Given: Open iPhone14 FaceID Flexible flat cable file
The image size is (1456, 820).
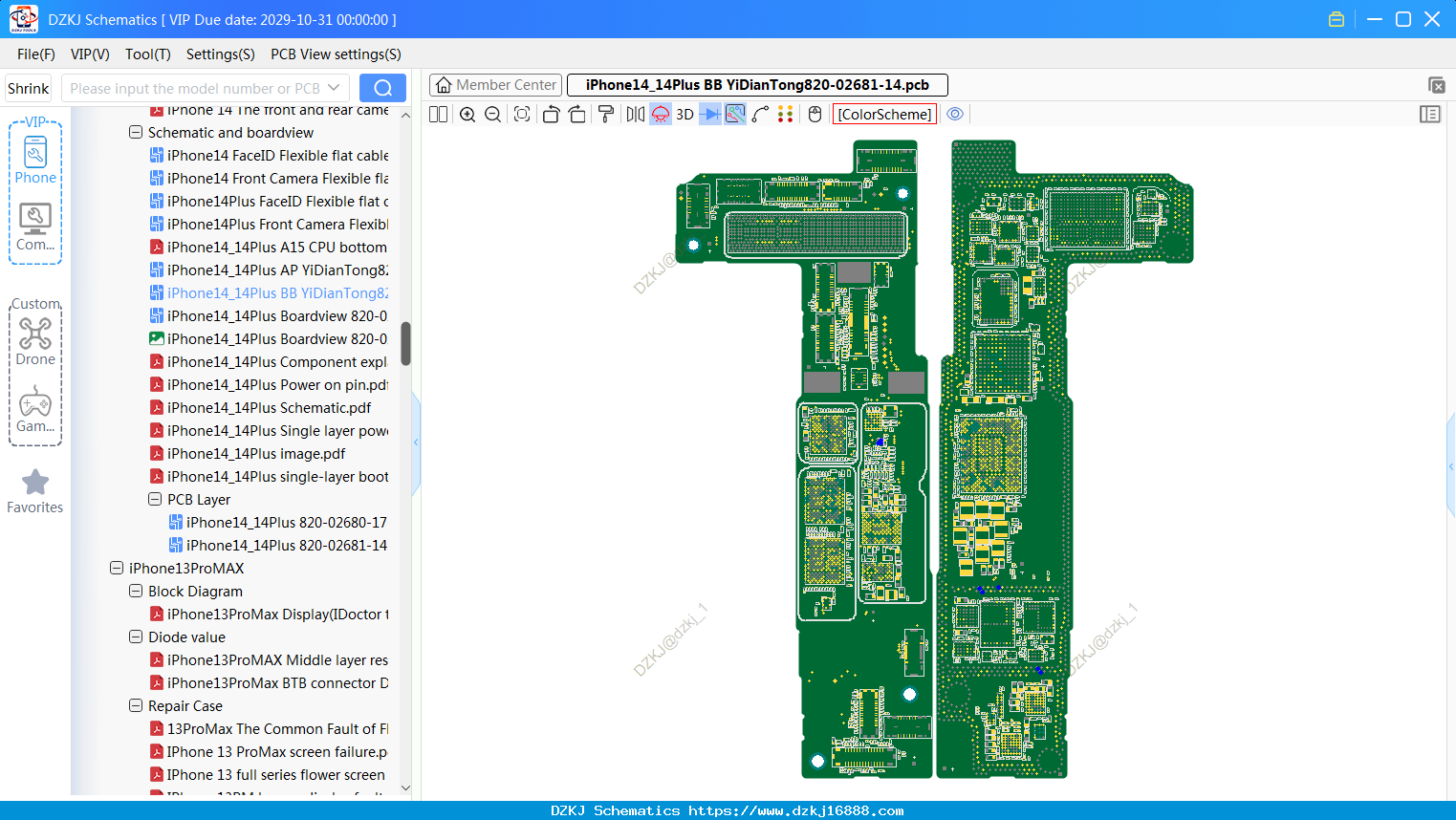Looking at the screenshot, I should [x=269, y=156].
